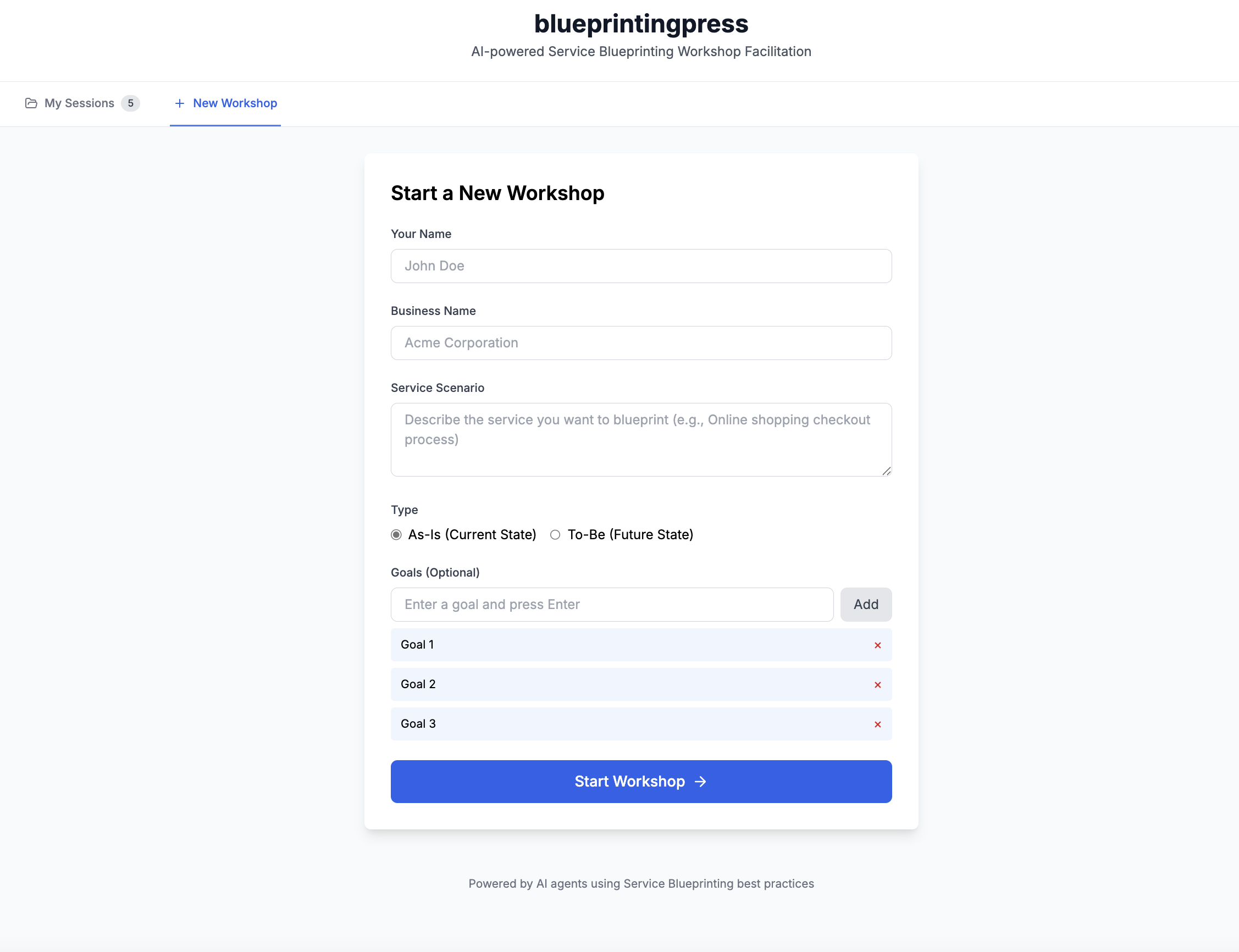The image size is (1239, 952).
Task: Delete Goal 2 using the red X
Action: pyautogui.click(x=877, y=684)
